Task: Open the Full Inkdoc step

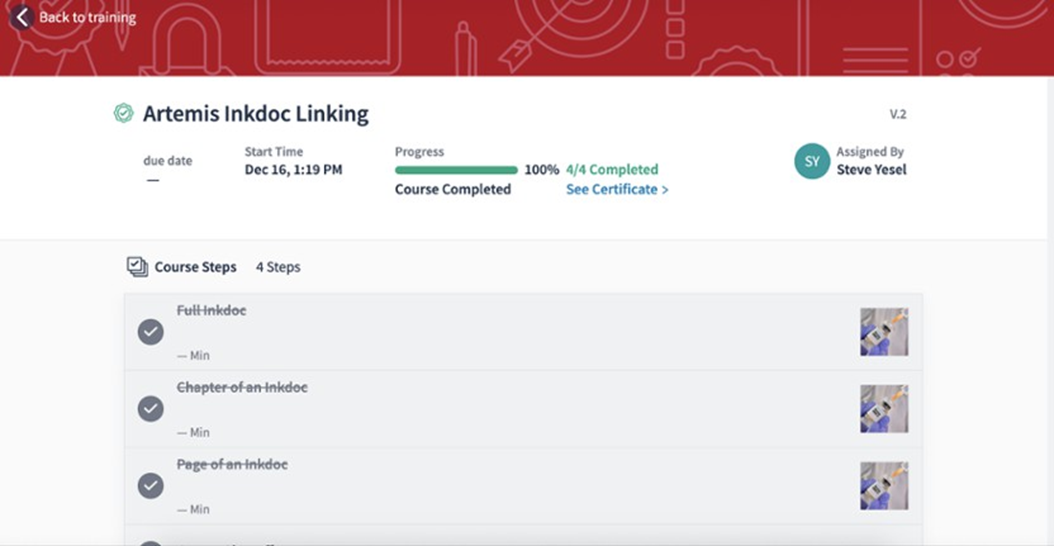Action: point(211,311)
